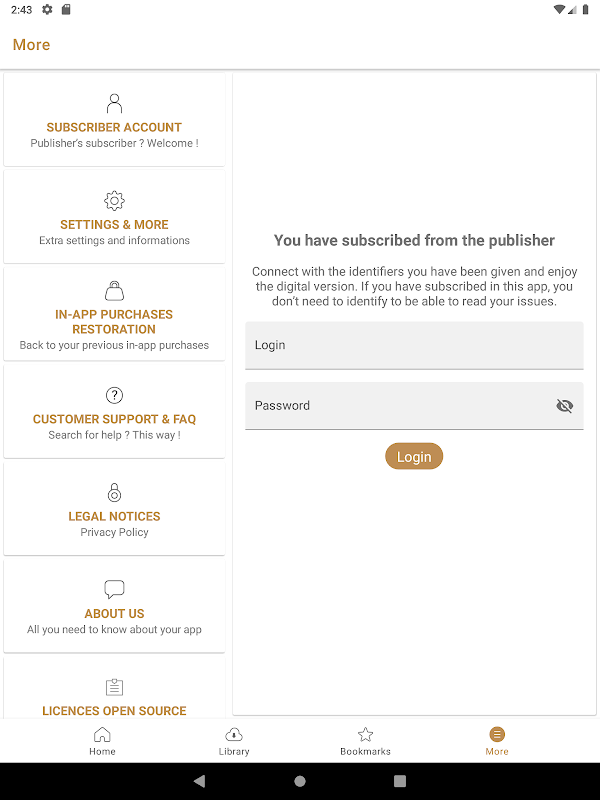Open the Privacy Policy legal notices entry

tap(114, 532)
